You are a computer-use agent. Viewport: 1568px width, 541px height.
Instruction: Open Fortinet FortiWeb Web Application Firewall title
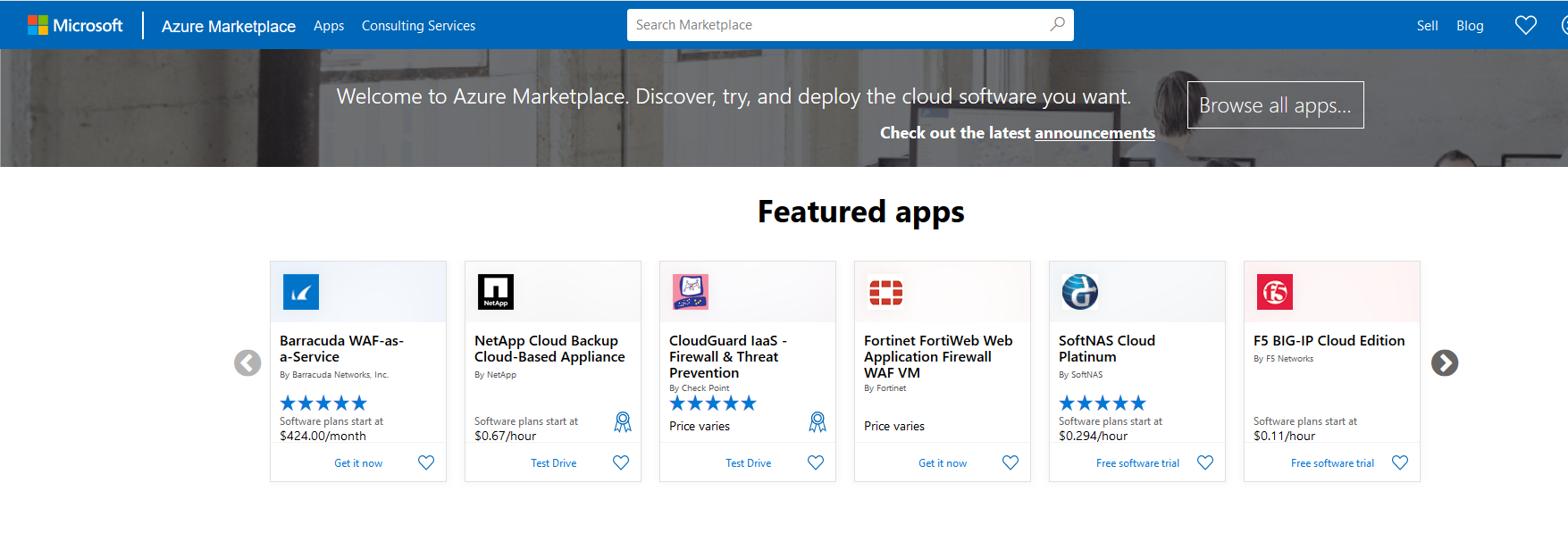pos(938,357)
